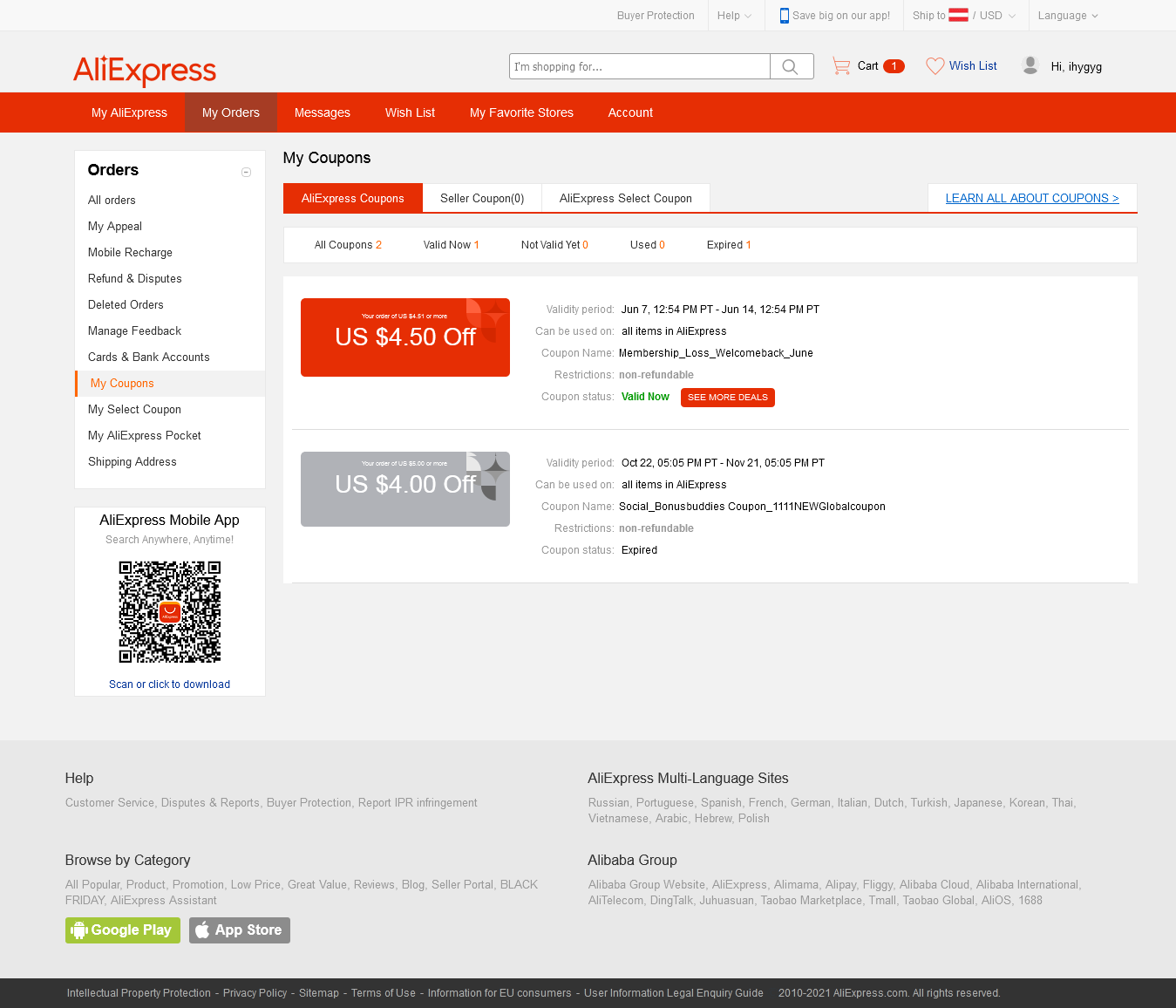Open the My Orders nav tab

(x=231, y=112)
